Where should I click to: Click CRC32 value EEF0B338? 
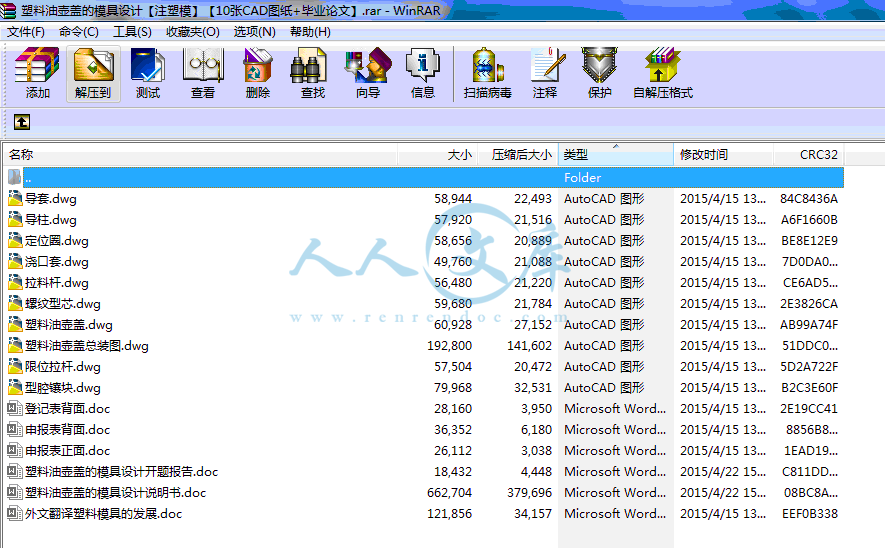809,514
